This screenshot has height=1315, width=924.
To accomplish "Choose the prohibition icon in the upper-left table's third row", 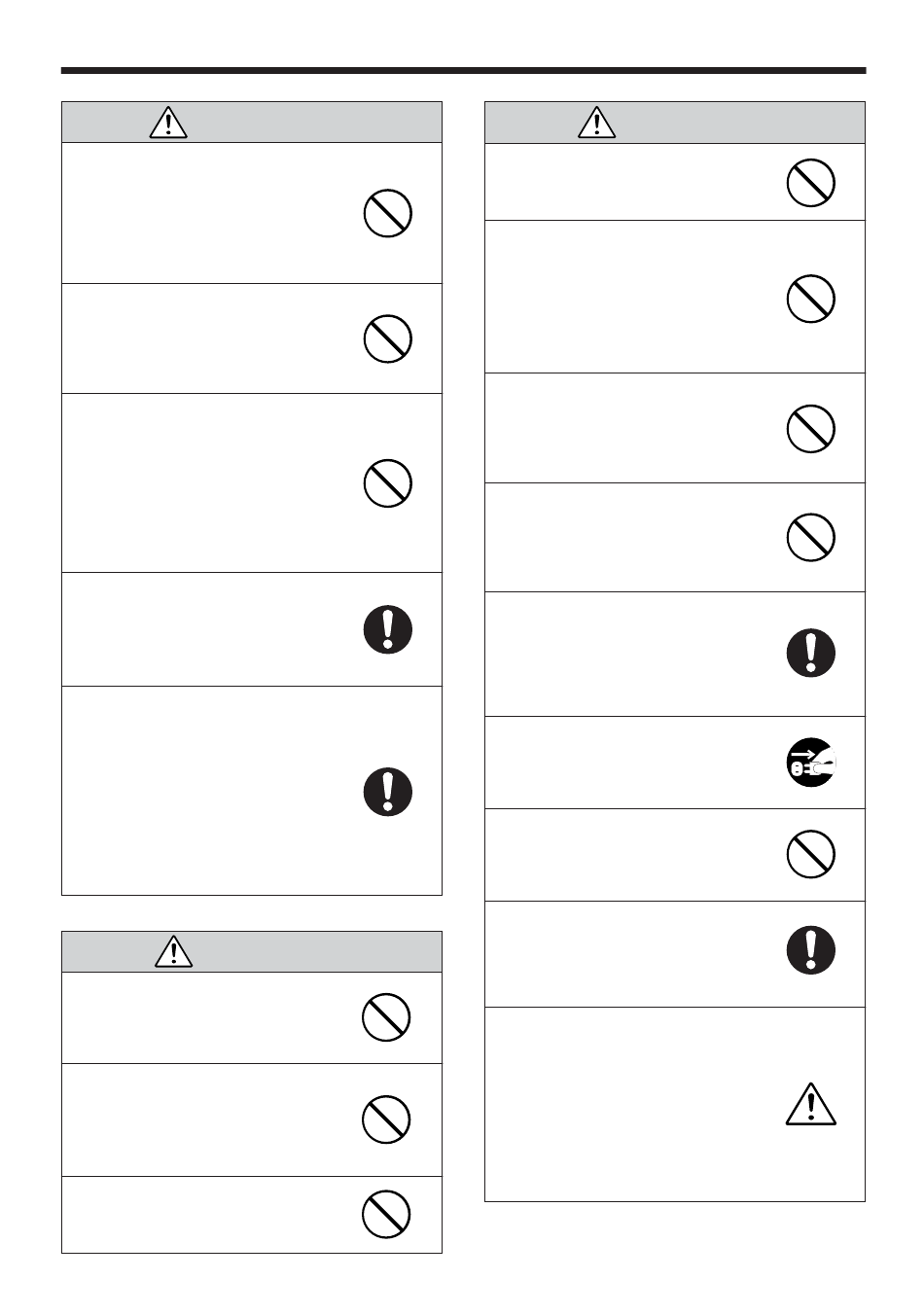I will tap(388, 482).
